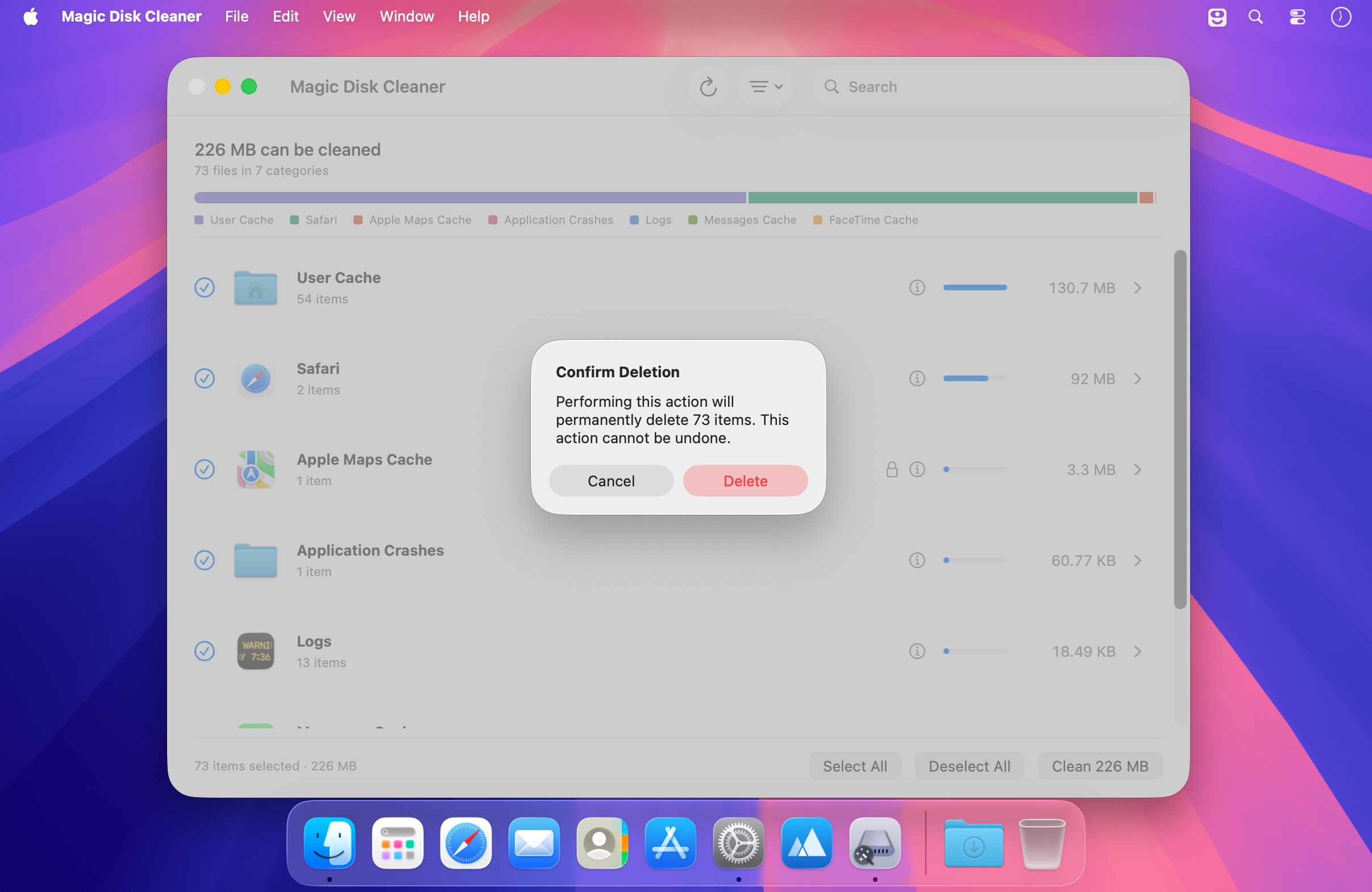
Task: Open App Store from the Dock
Action: [x=670, y=843]
